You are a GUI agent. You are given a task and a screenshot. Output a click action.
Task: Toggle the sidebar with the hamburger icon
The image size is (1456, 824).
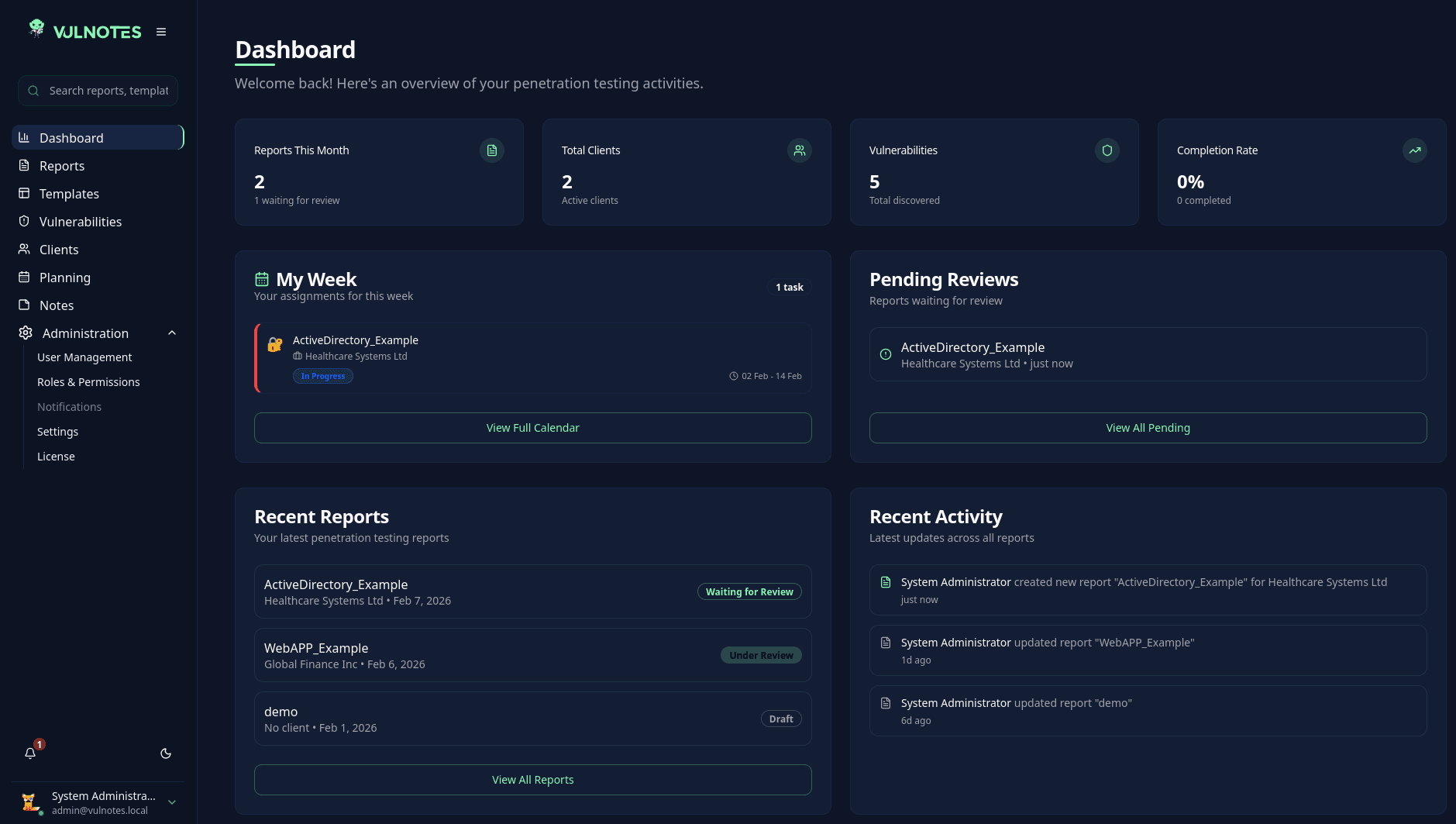click(161, 32)
